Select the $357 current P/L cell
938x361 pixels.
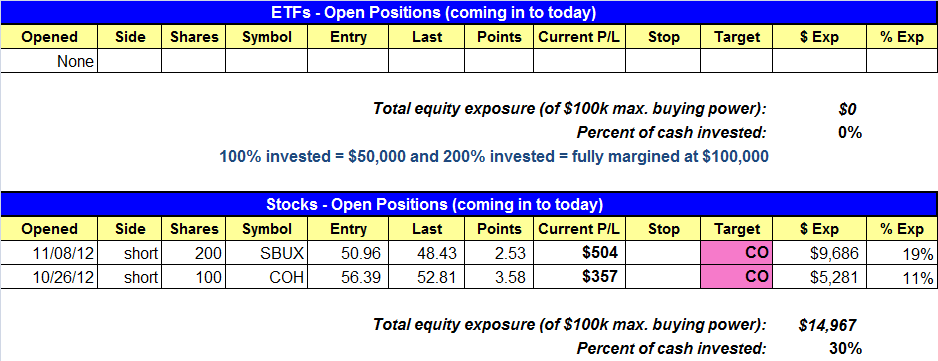point(579,277)
